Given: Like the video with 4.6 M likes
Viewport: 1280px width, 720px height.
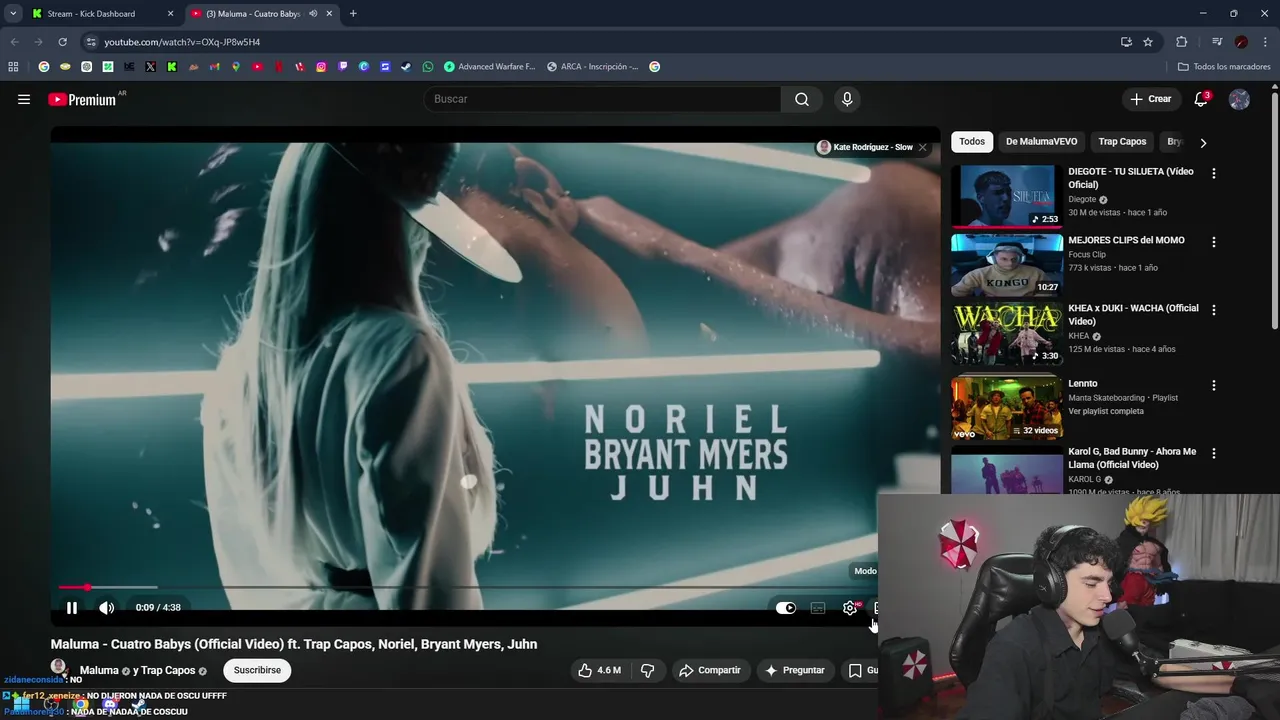Looking at the screenshot, I should click(599, 670).
